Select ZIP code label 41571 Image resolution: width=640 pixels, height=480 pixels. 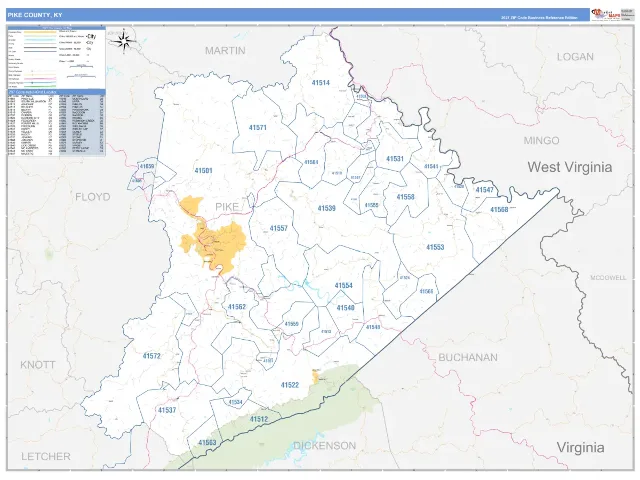tap(258, 128)
